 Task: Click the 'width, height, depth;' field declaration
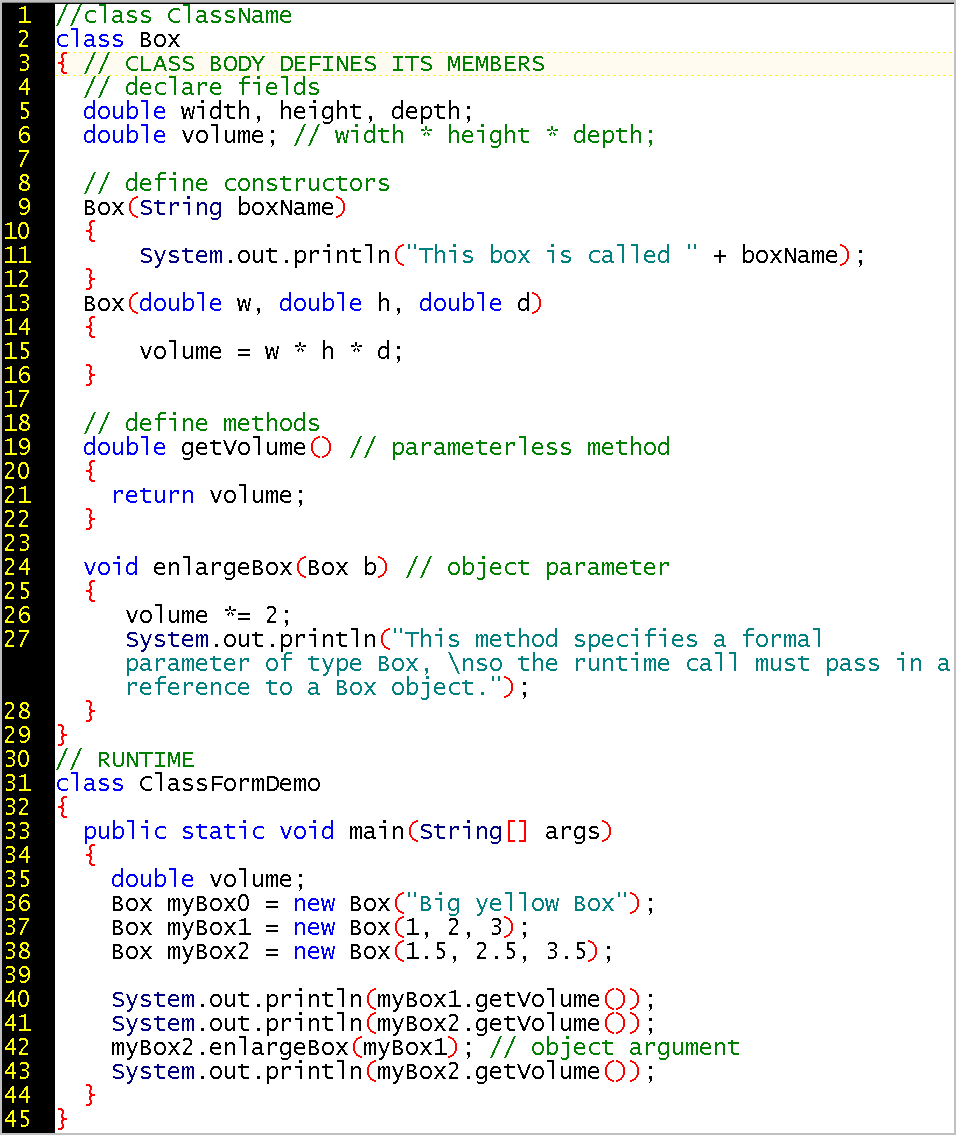[x=326, y=111]
